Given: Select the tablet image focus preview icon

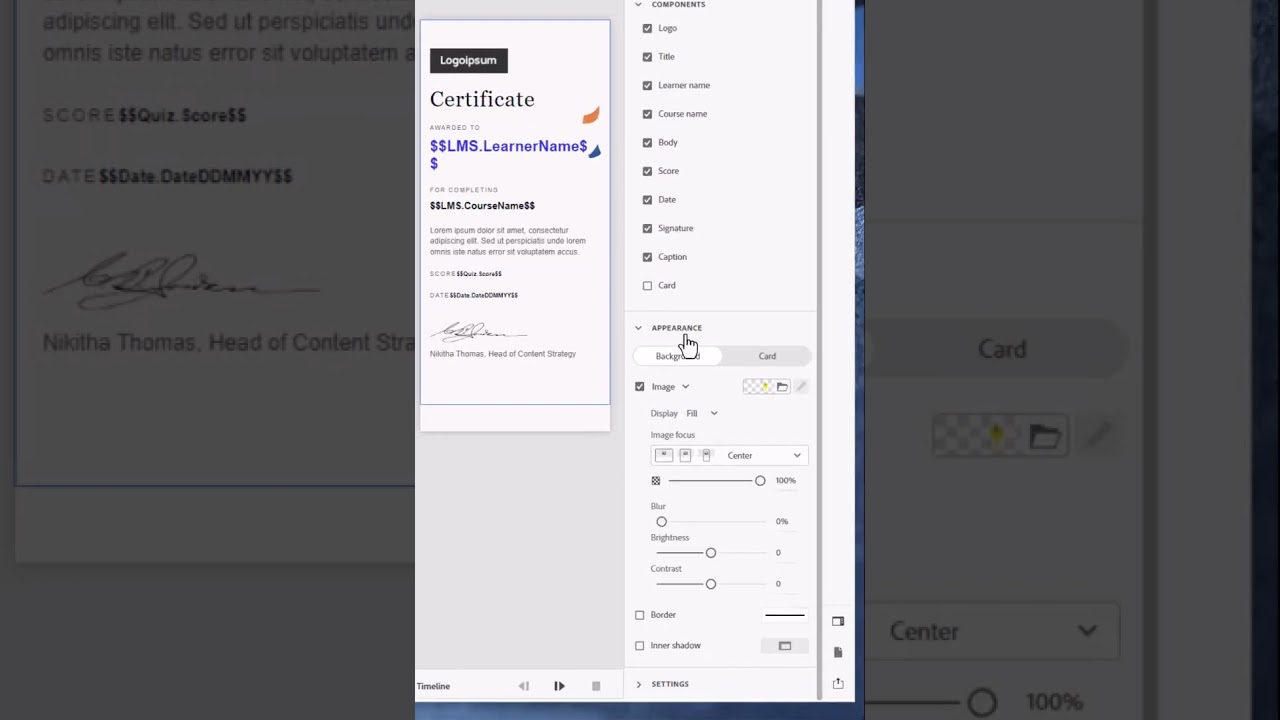Looking at the screenshot, I should pyautogui.click(x=685, y=455).
